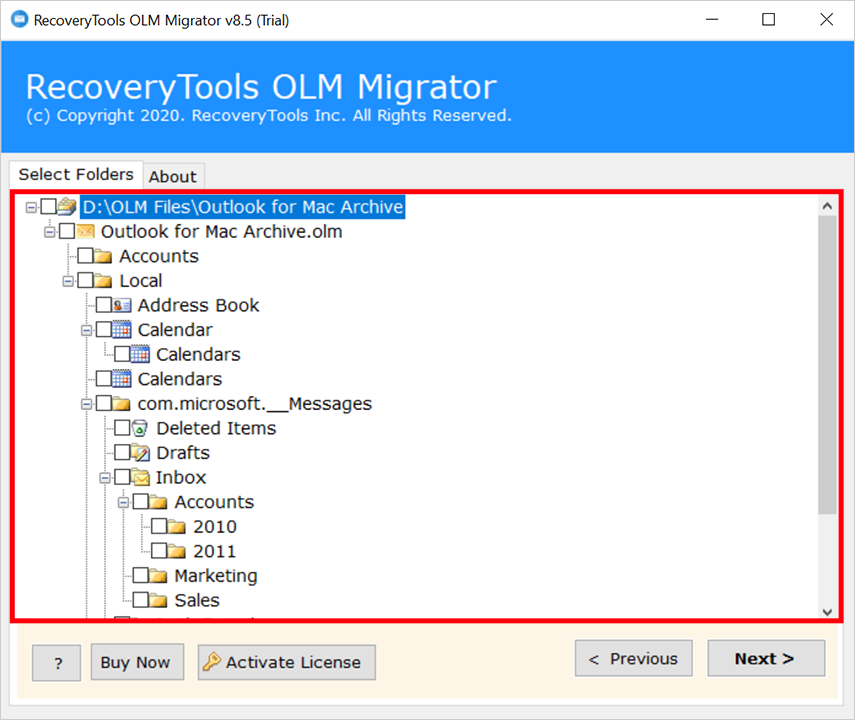Check the root D:\OLM Files checkbox
The height and width of the screenshot is (720, 855).
(x=49, y=207)
